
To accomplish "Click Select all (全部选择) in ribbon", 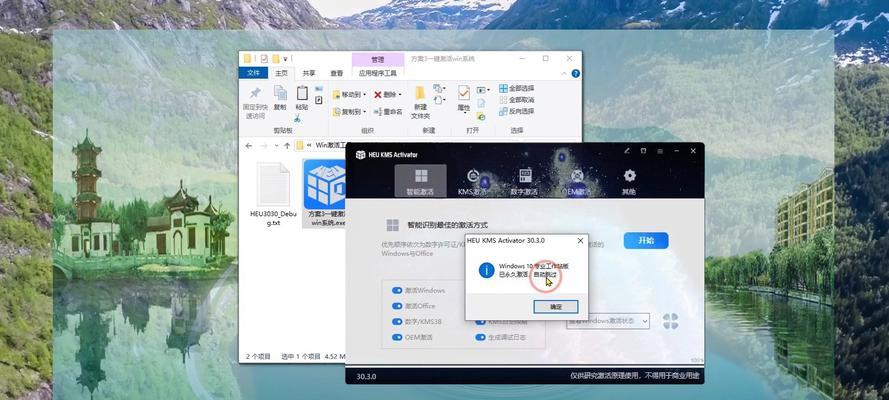I will (x=517, y=88).
